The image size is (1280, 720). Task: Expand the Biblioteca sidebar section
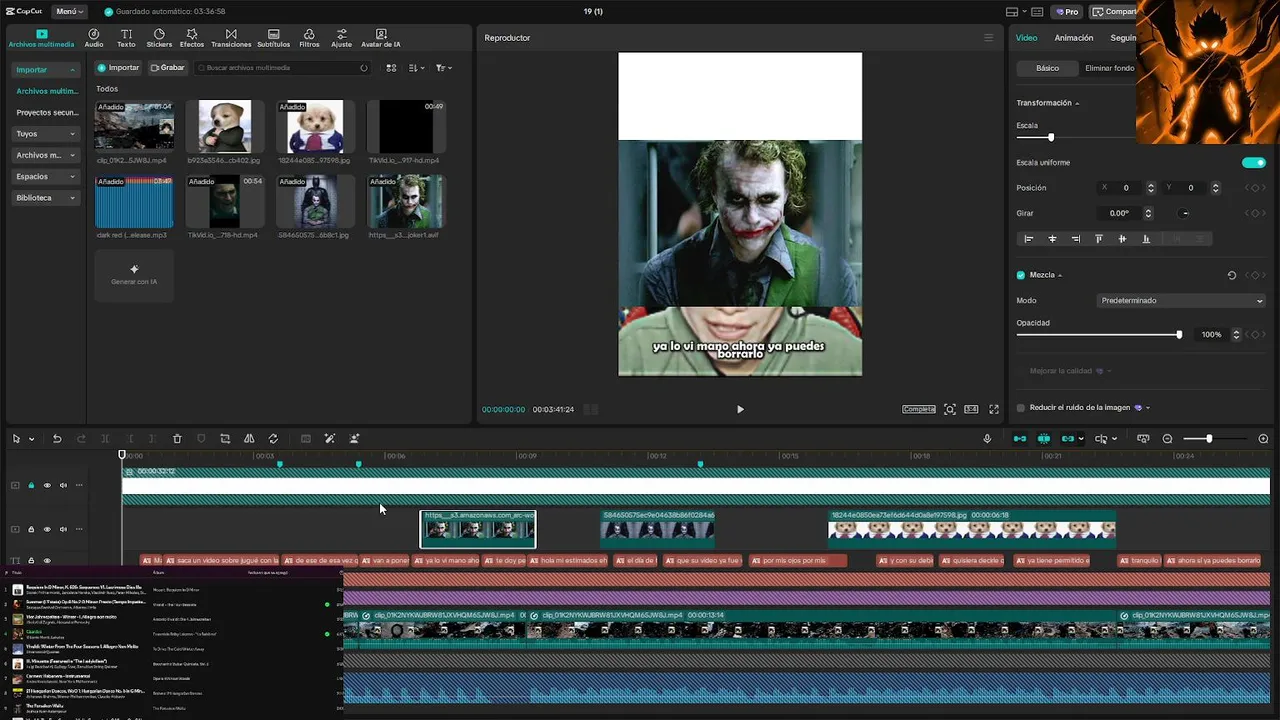(46, 198)
